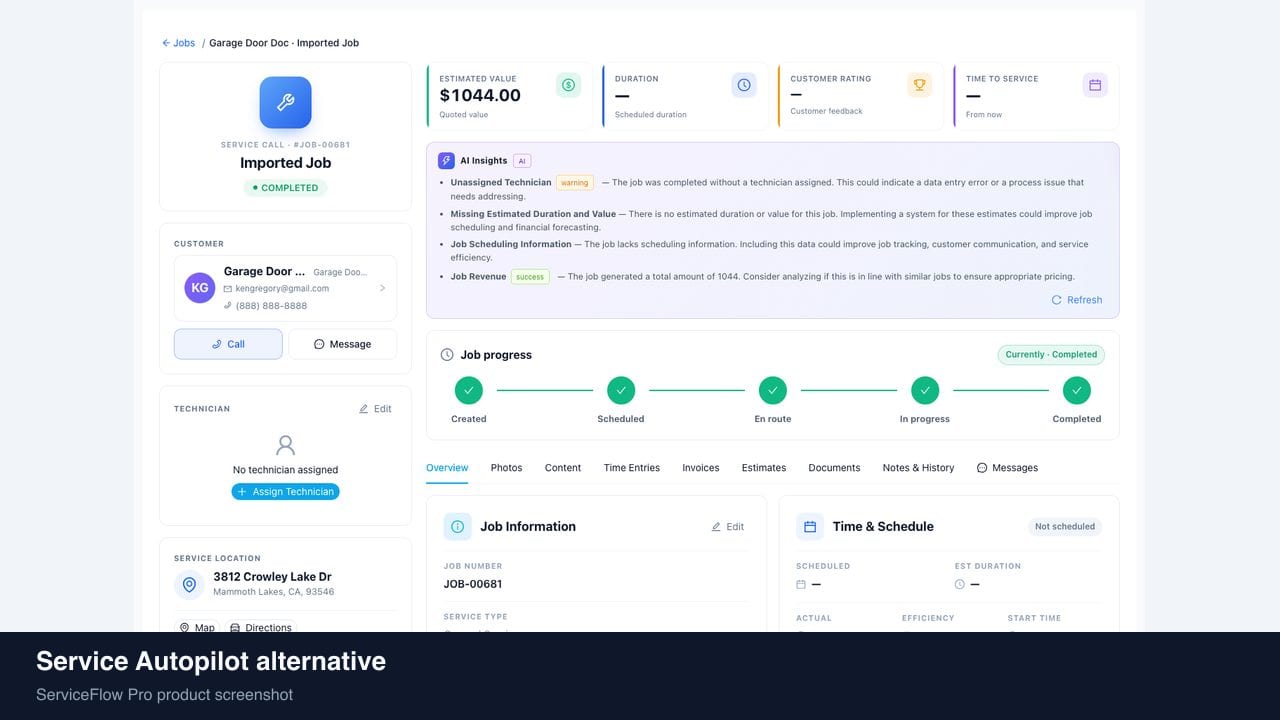Click the location pin icon by 3812 Crowley Lake Dr
The height and width of the screenshot is (720, 1280).
coord(189,585)
